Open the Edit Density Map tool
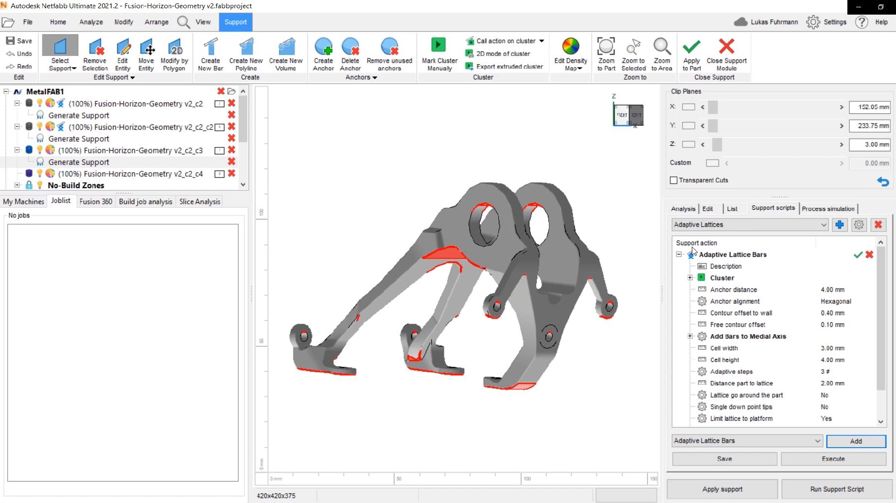Image resolution: width=896 pixels, height=503 pixels. point(570,53)
